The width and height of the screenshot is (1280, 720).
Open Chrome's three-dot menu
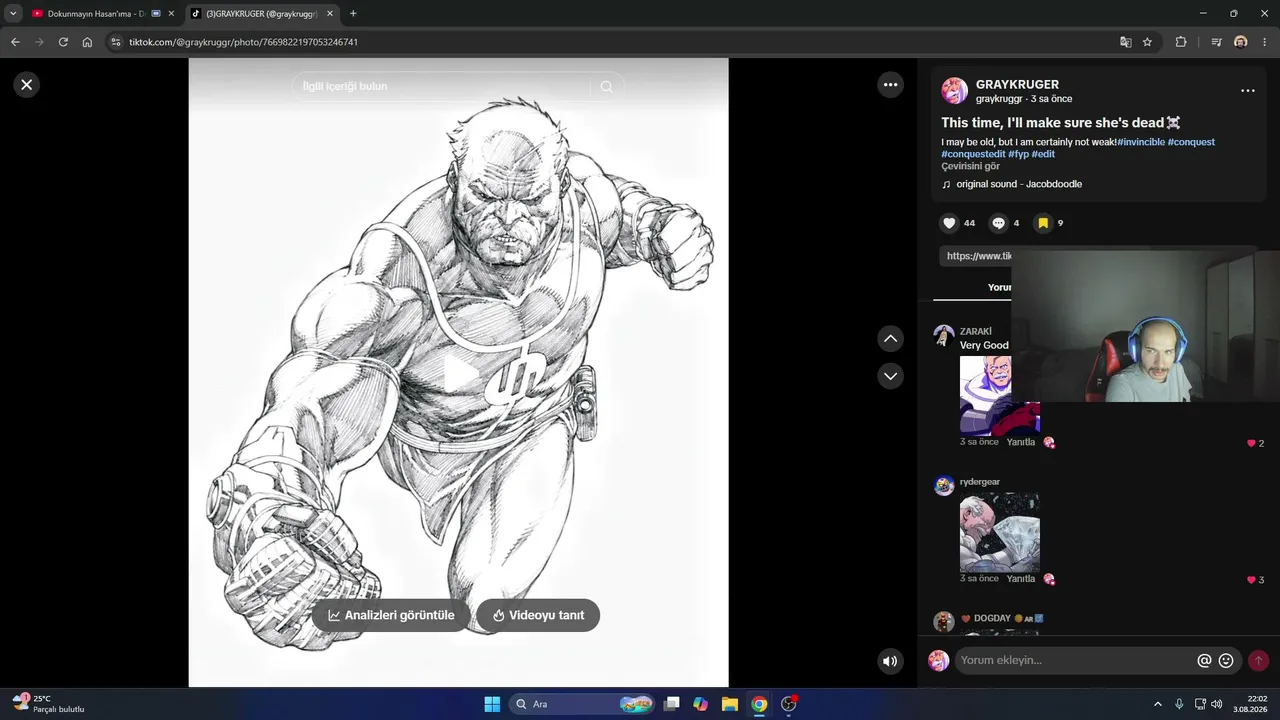(x=1265, y=42)
